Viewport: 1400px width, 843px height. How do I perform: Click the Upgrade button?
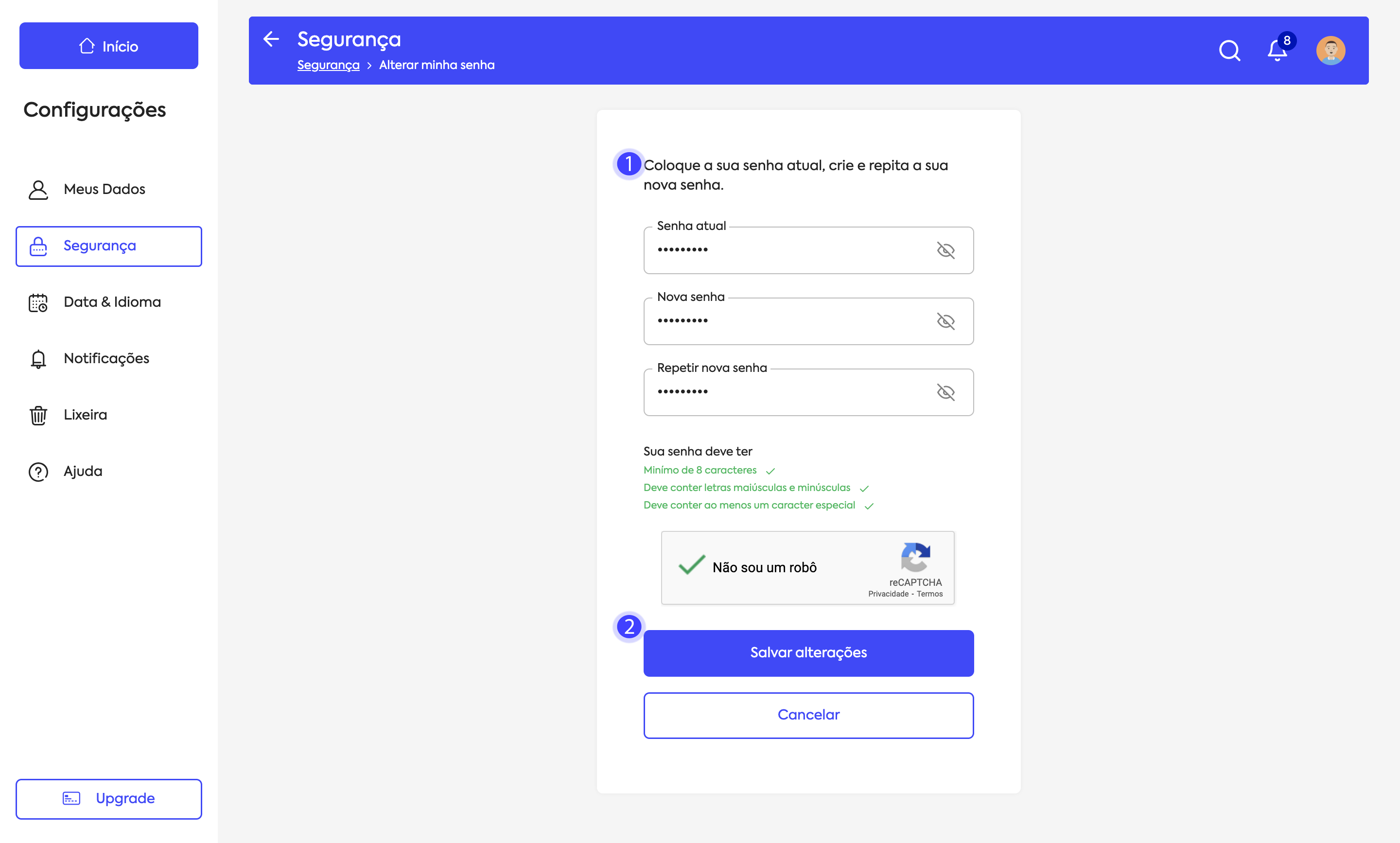108,799
